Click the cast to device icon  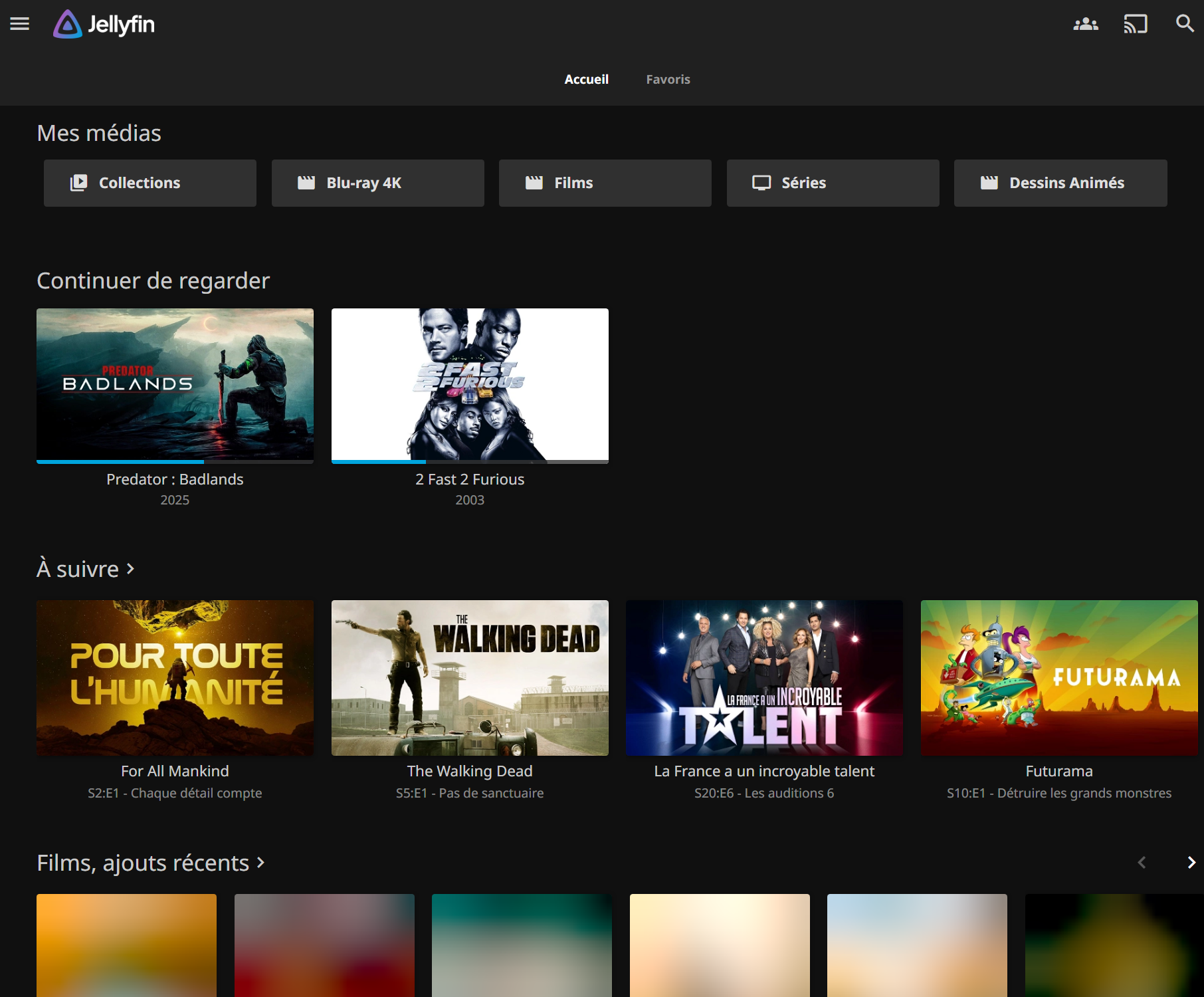tap(1135, 24)
